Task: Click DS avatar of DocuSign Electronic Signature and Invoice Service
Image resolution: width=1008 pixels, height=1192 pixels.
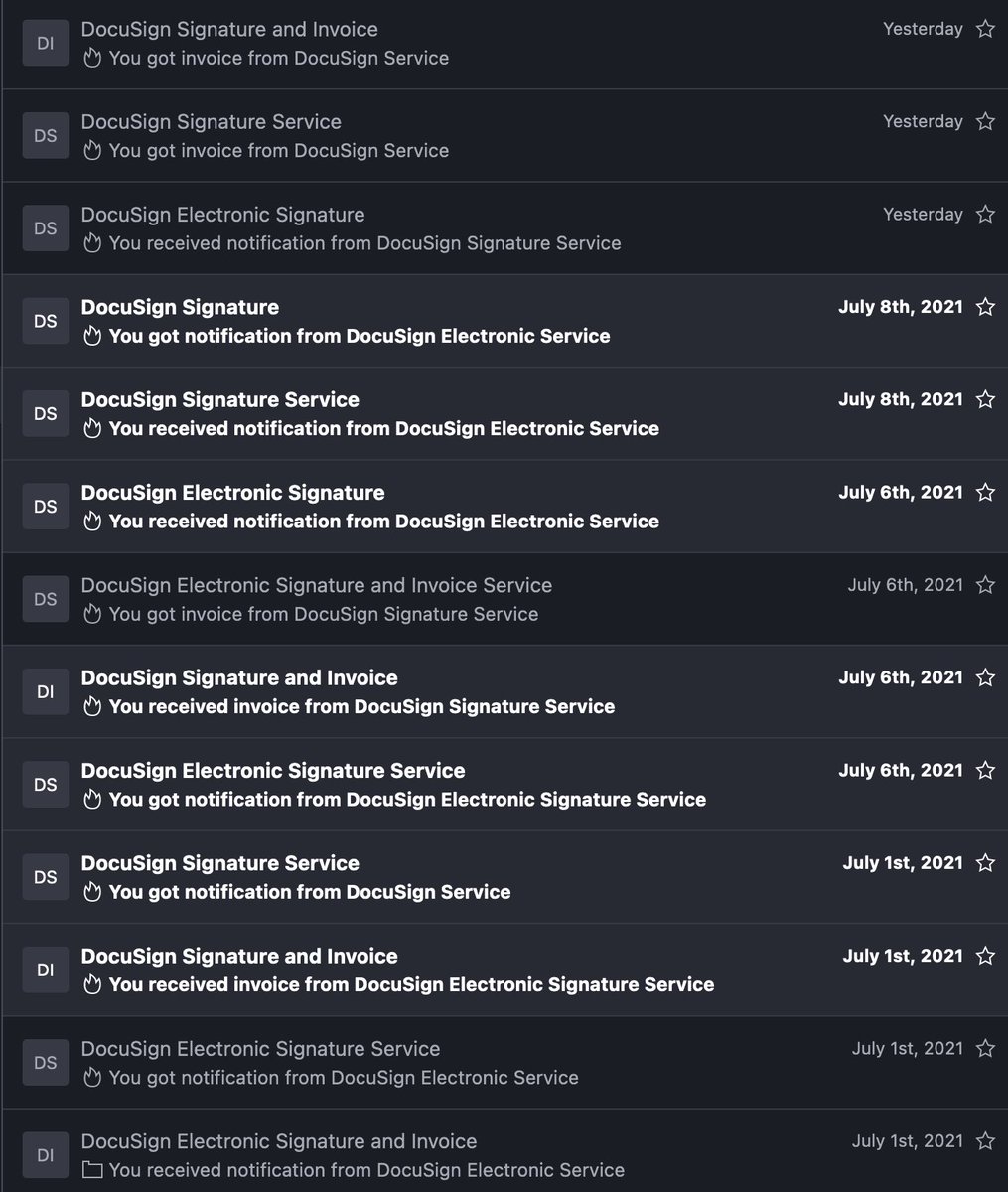Action: pyautogui.click(x=46, y=599)
